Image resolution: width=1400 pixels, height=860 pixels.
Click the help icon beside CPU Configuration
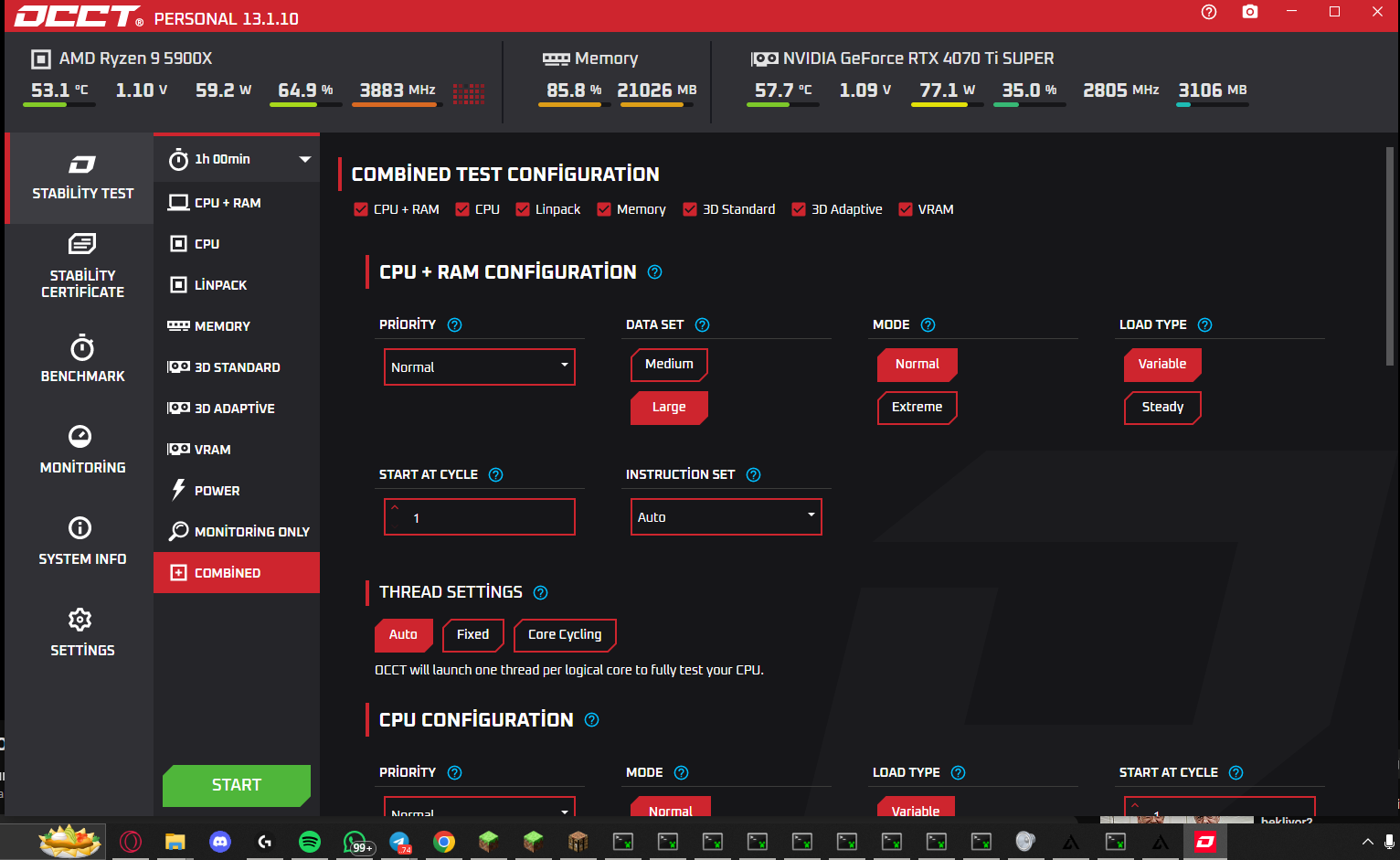[591, 720]
